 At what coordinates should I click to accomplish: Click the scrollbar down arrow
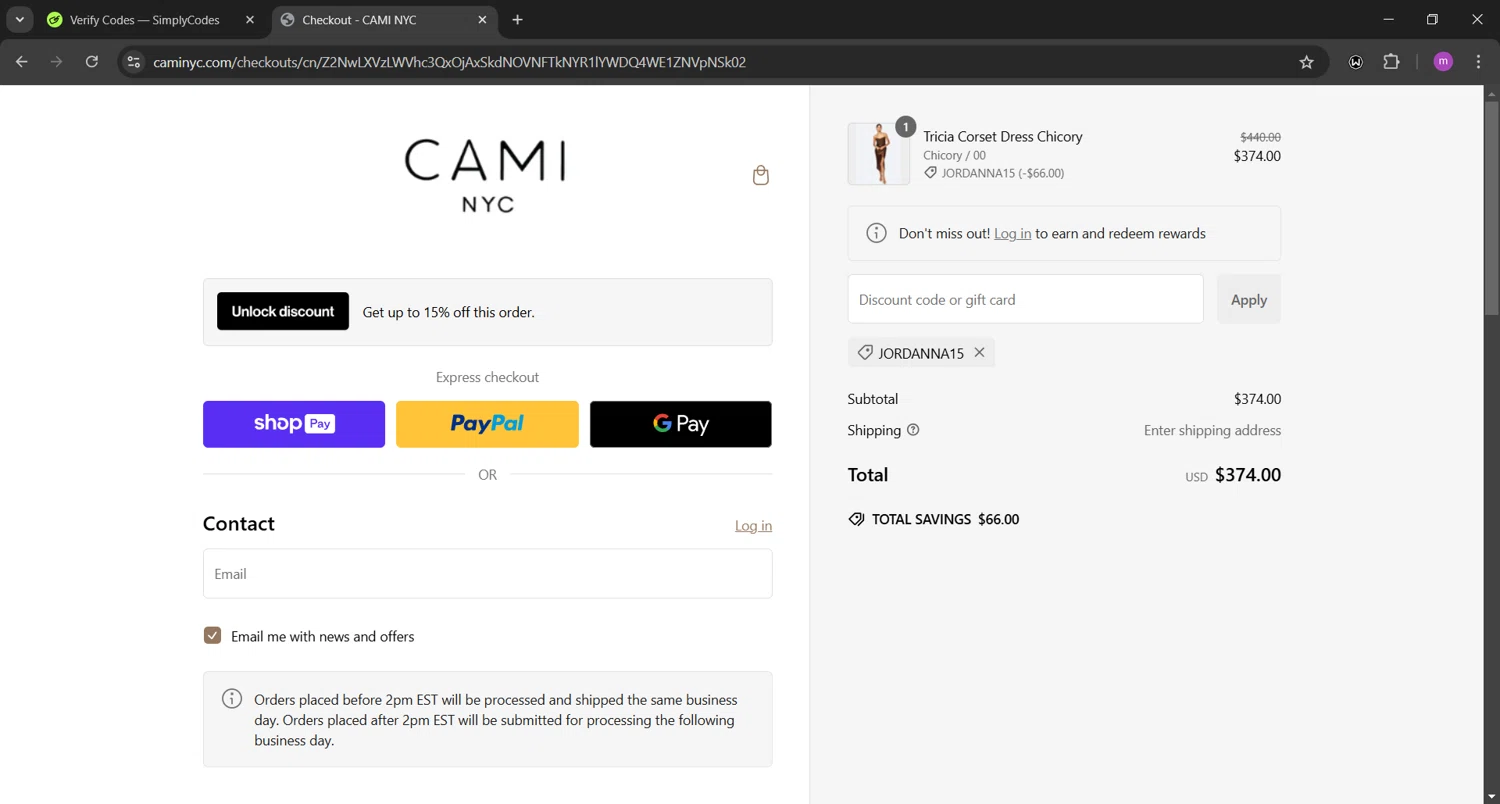click(x=1491, y=796)
